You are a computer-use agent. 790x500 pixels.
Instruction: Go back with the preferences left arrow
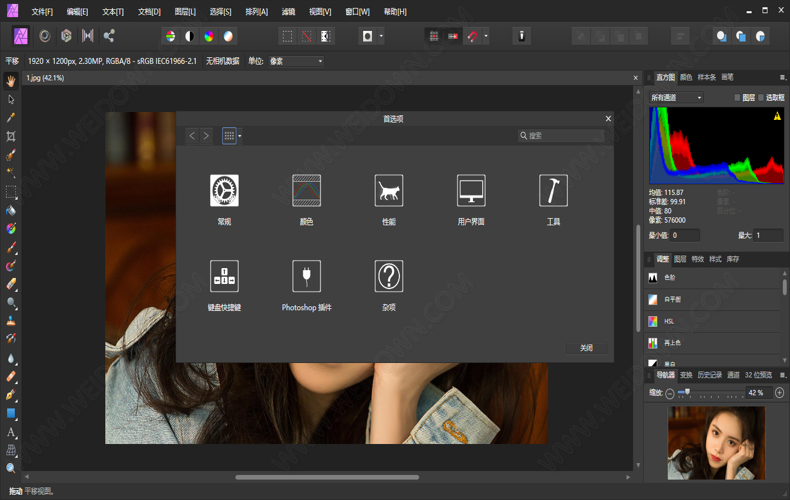click(192, 136)
